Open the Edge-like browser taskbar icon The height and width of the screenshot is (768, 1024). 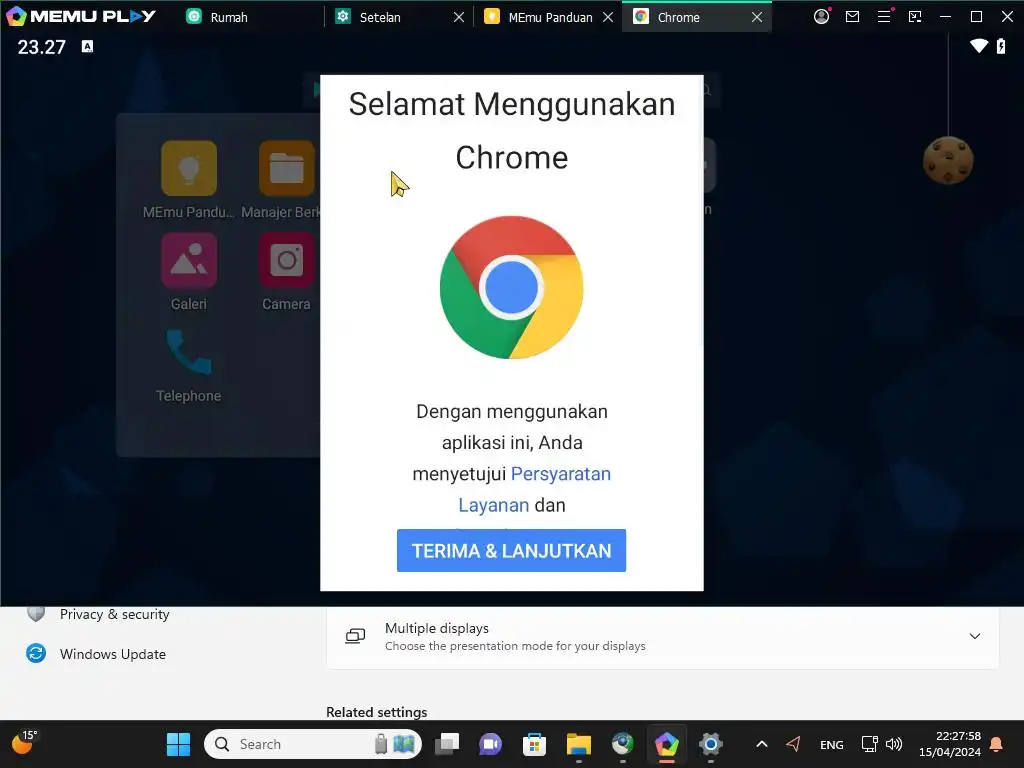click(x=622, y=744)
